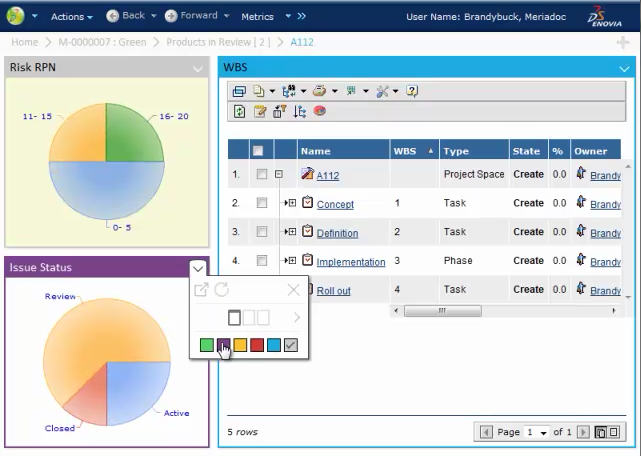The height and width of the screenshot is (456, 641).
Task: Toggle the select-all checkbox in table header
Action: coord(258,151)
